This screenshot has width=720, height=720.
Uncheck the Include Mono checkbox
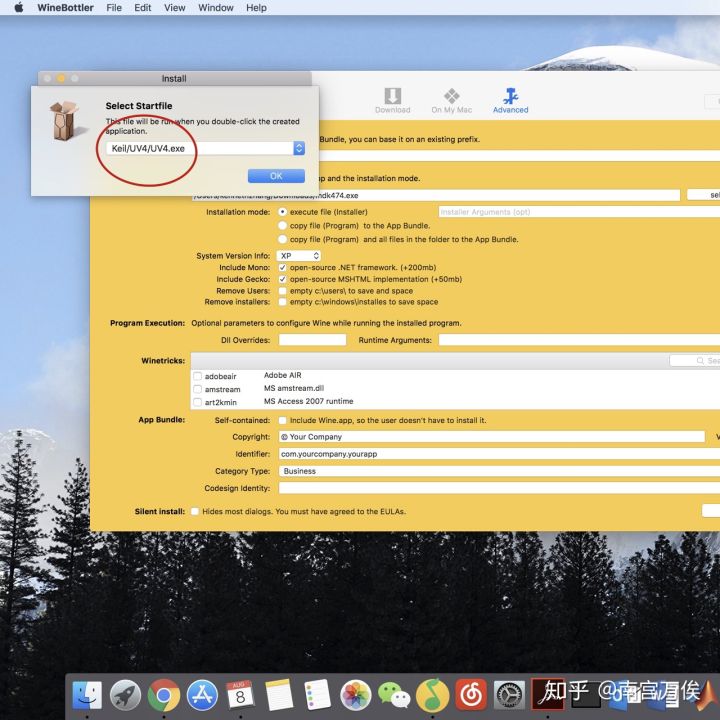click(x=282, y=268)
